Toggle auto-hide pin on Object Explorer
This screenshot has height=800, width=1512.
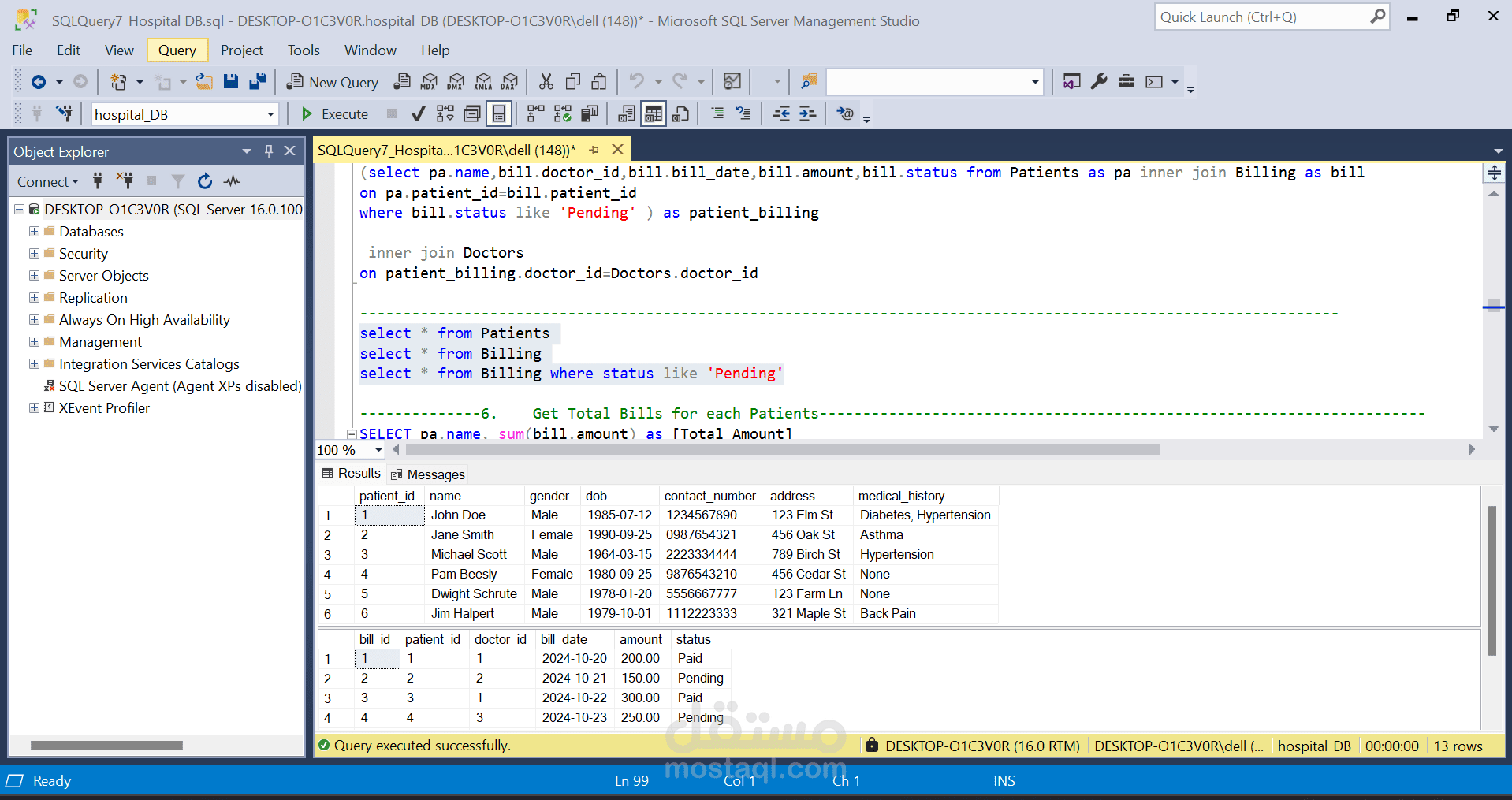coord(269,151)
